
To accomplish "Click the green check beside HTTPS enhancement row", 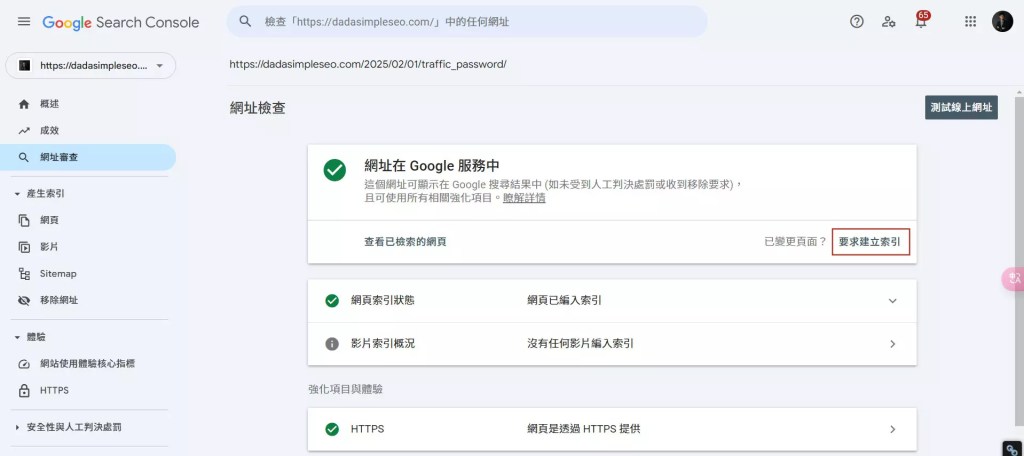I will [332, 429].
